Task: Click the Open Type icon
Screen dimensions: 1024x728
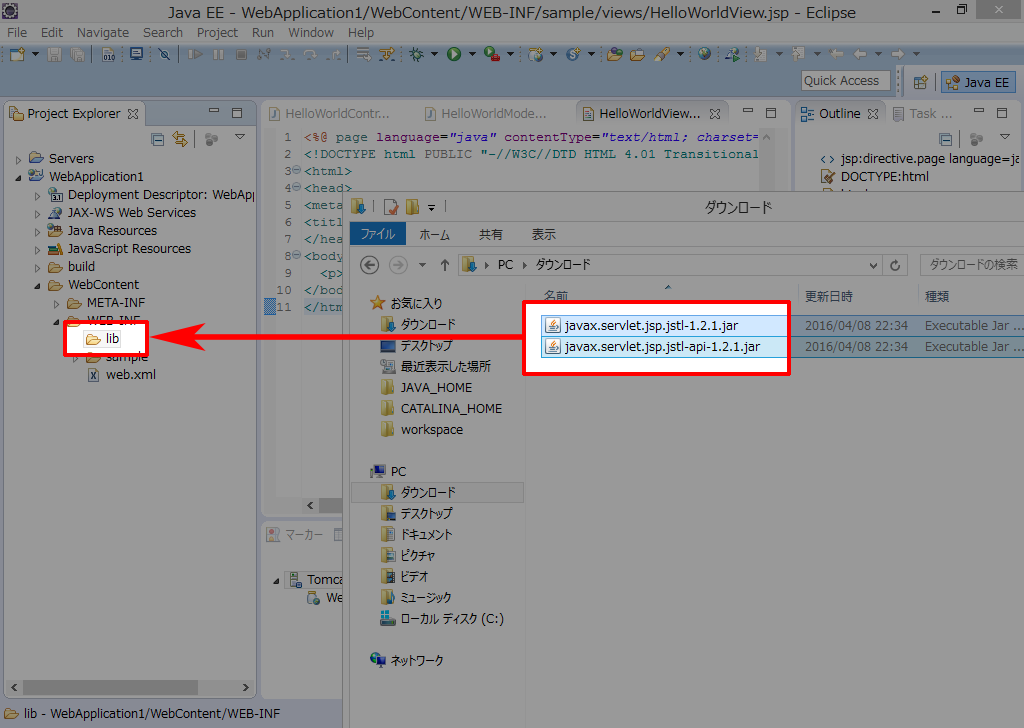Action: coord(614,55)
